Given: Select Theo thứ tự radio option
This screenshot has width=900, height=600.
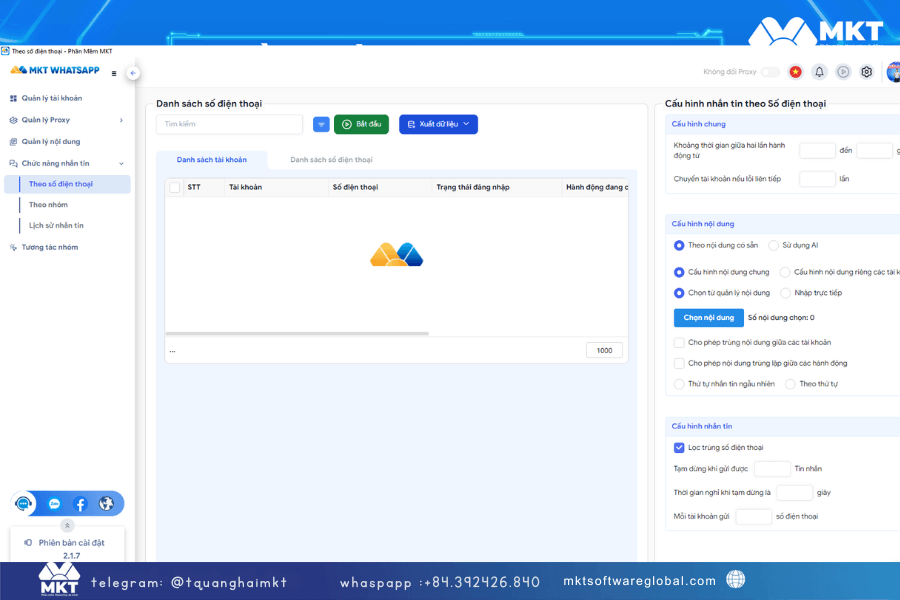Looking at the screenshot, I should pos(790,384).
